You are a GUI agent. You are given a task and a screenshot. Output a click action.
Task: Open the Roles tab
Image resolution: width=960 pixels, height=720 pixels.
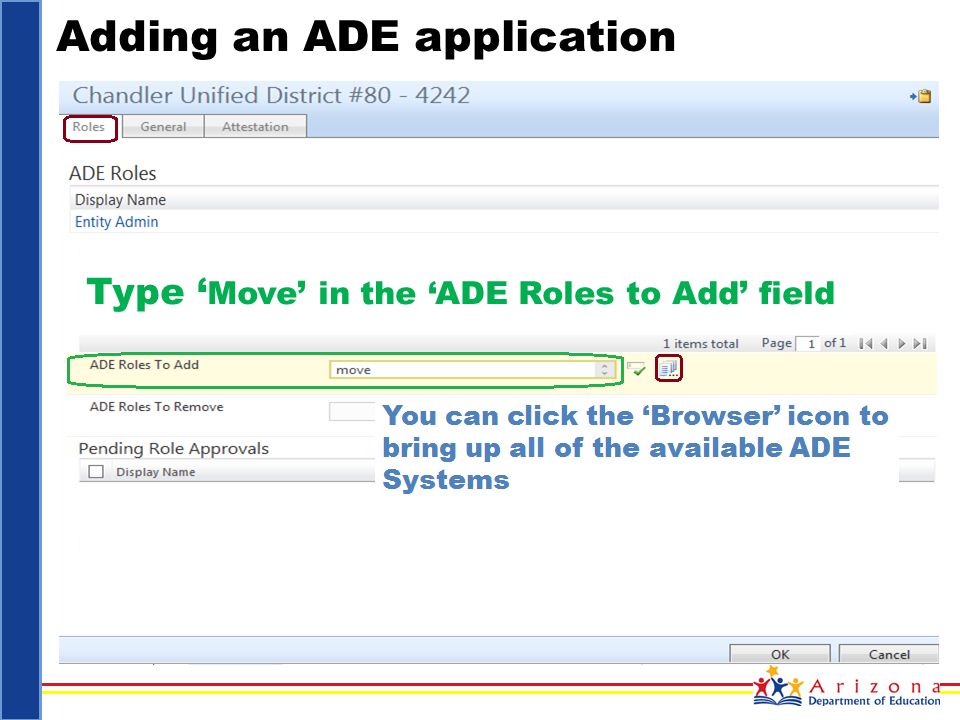(89, 127)
